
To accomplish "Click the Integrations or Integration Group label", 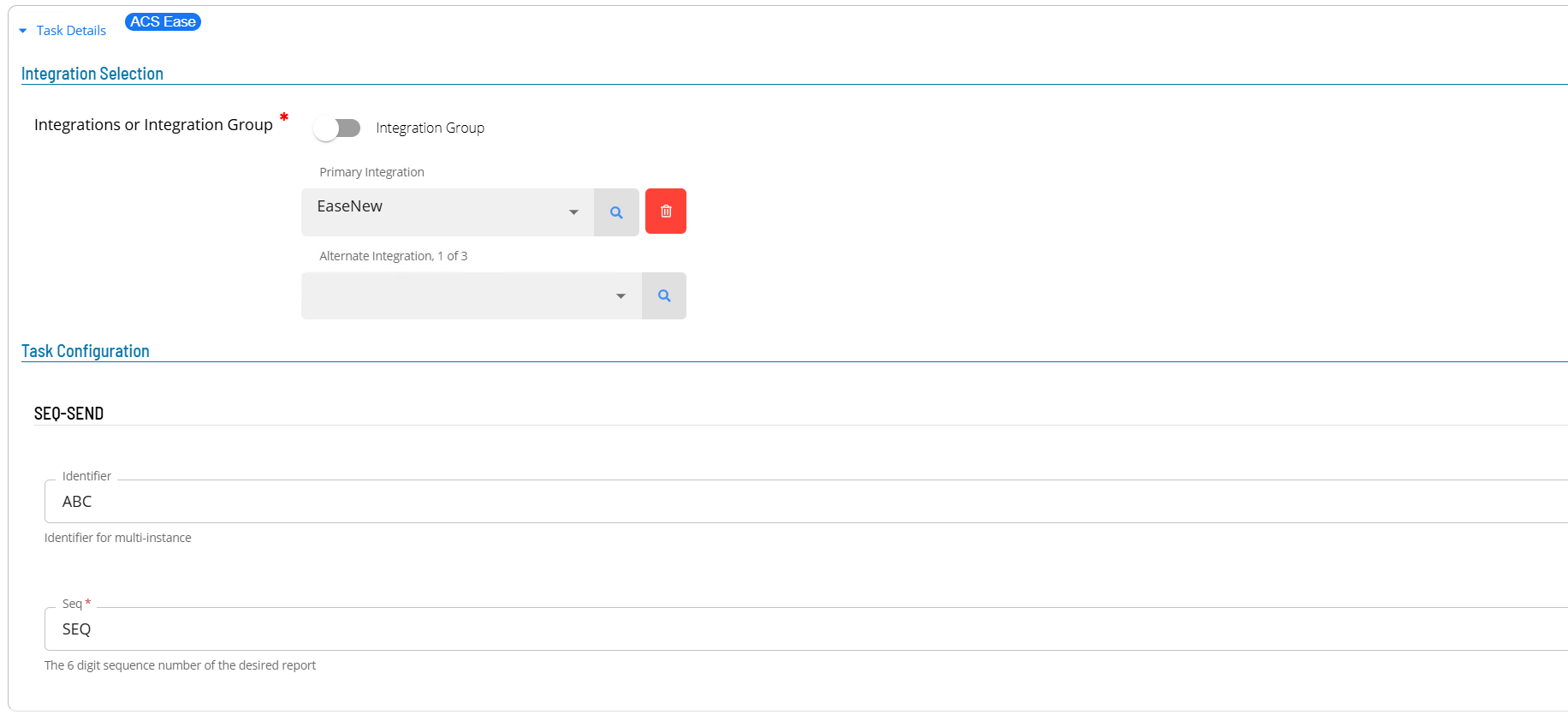I will [153, 125].
